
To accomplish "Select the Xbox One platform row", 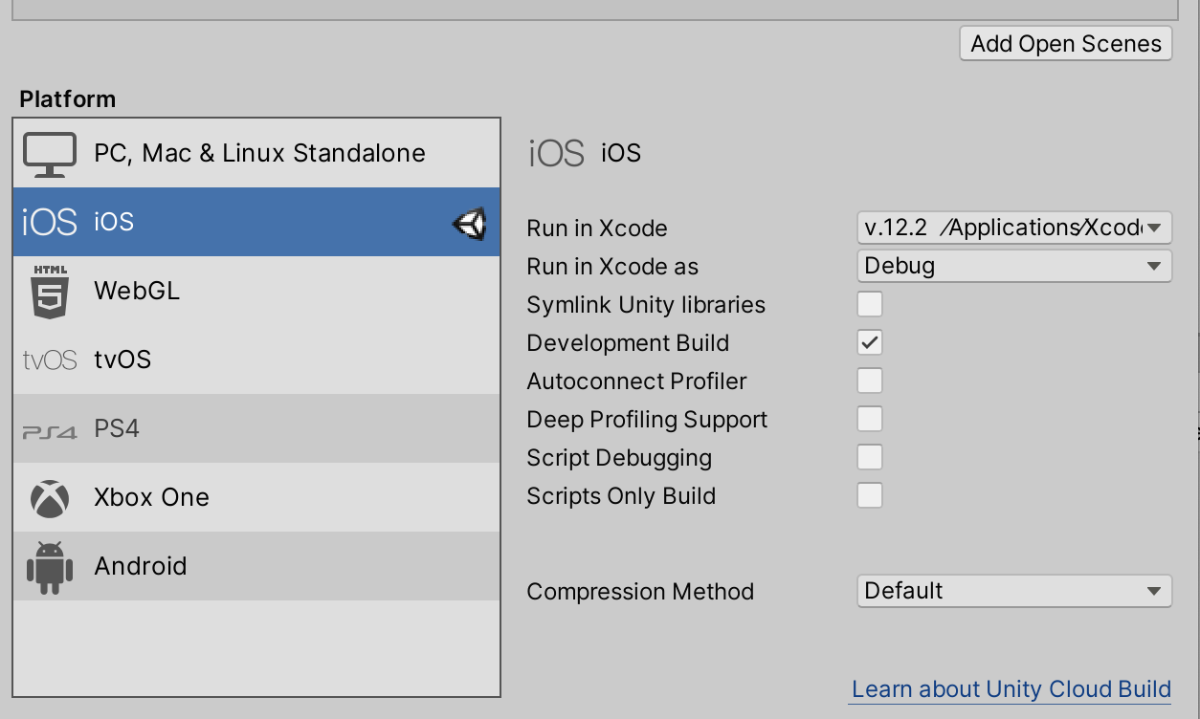I will [257, 497].
